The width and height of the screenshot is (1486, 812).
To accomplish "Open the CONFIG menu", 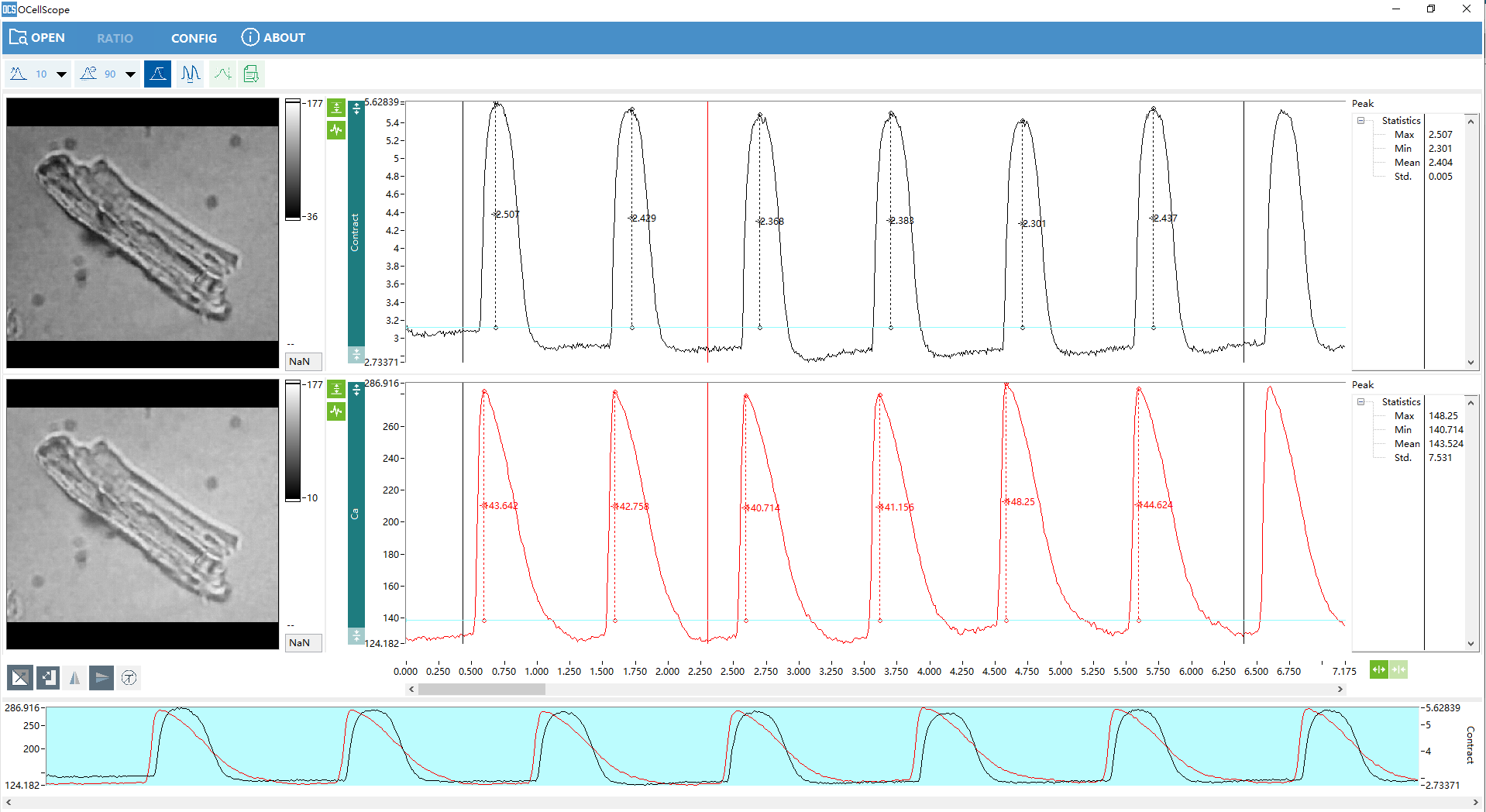I will (194, 38).
